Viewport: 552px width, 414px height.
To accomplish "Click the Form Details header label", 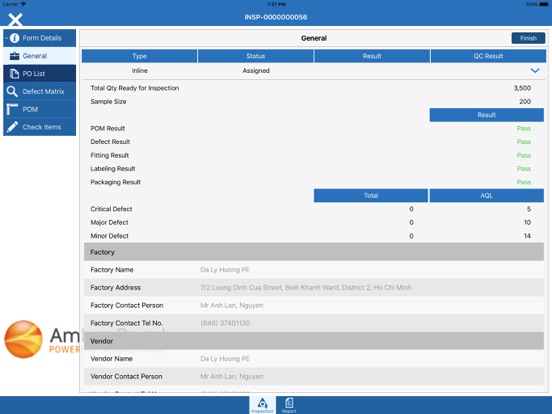I will [x=42, y=38].
